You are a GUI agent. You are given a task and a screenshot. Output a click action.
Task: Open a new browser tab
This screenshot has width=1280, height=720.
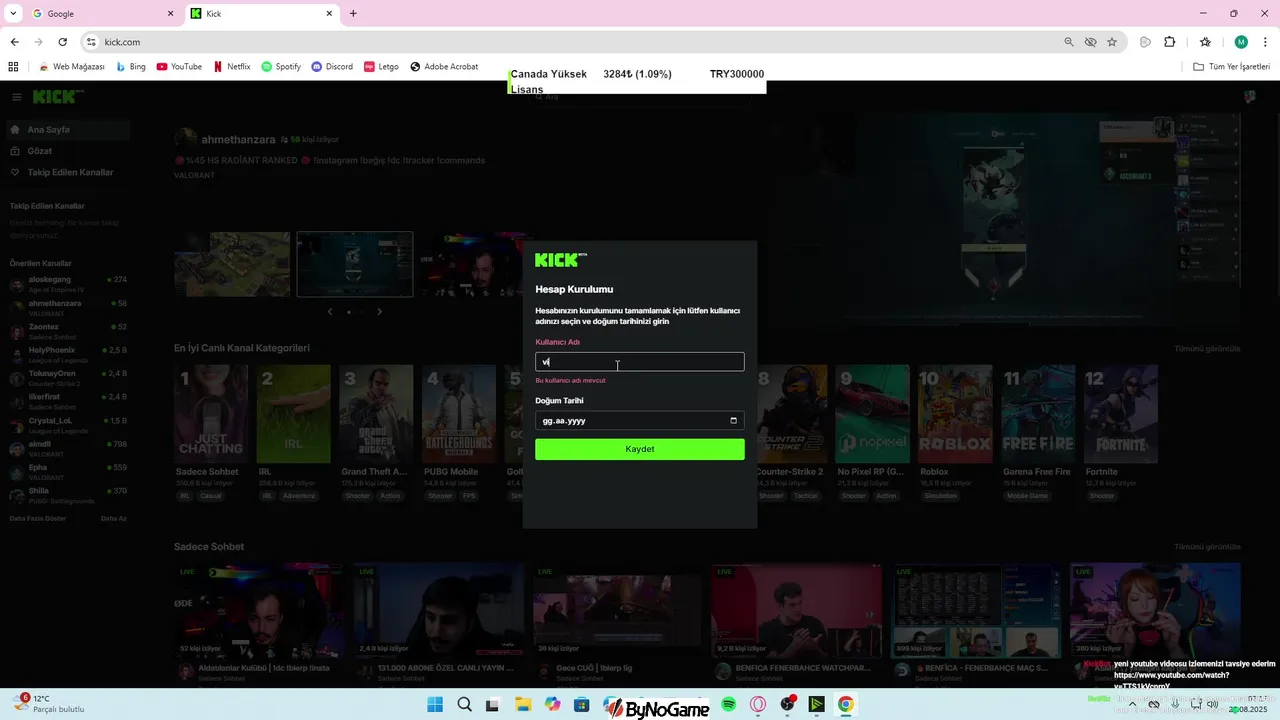(x=353, y=14)
